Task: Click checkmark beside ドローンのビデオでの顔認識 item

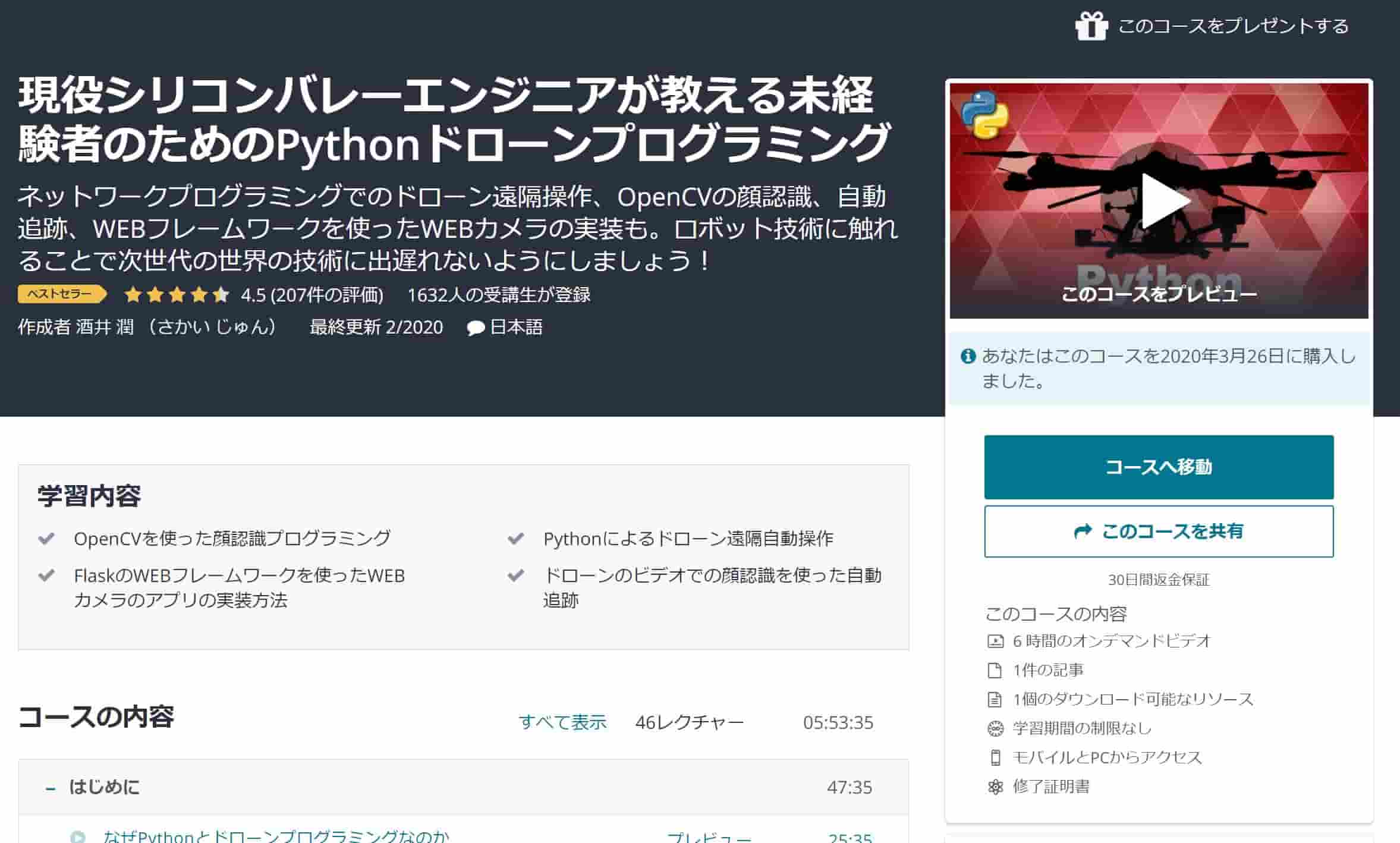Action: pos(515,575)
